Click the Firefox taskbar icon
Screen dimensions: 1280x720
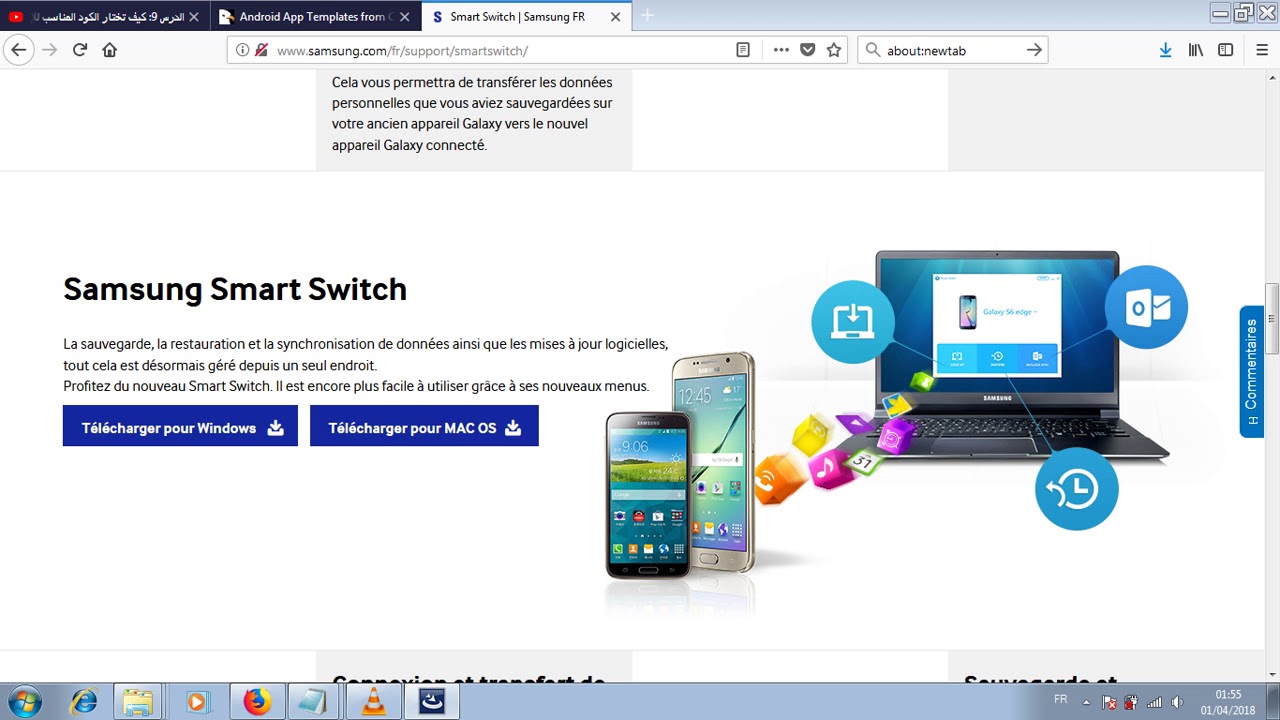pyautogui.click(x=257, y=702)
